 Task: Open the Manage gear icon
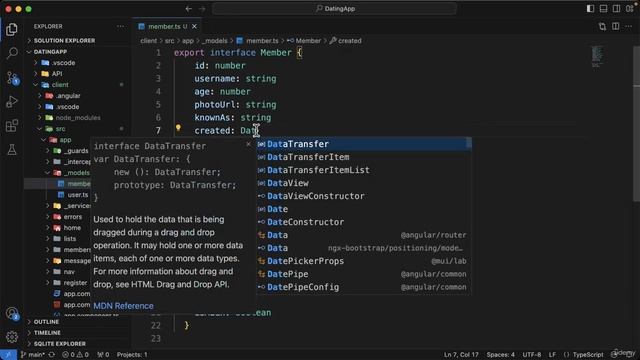pyautogui.click(x=12, y=337)
